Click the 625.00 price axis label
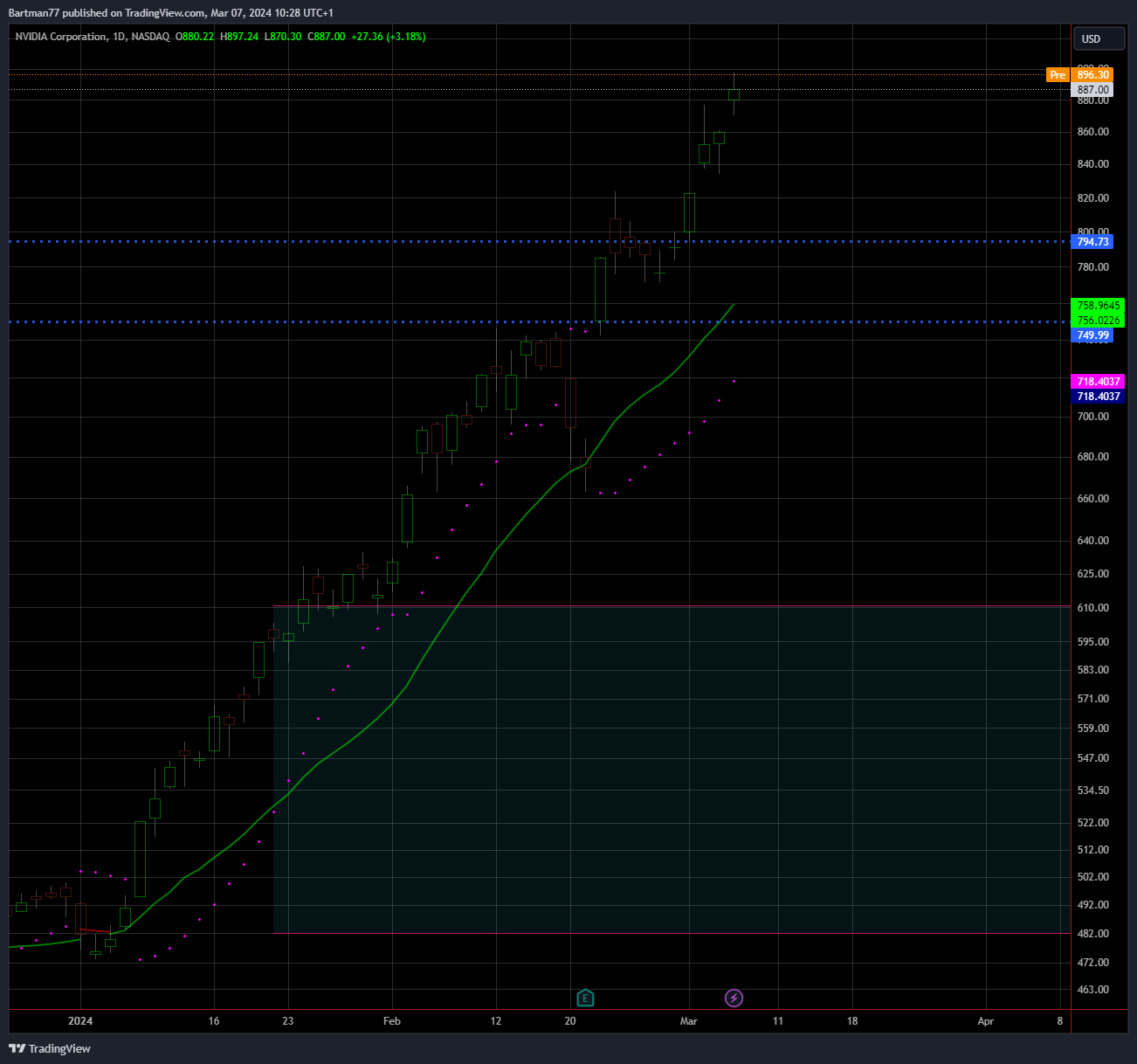The height and width of the screenshot is (1064, 1137). [x=1093, y=574]
